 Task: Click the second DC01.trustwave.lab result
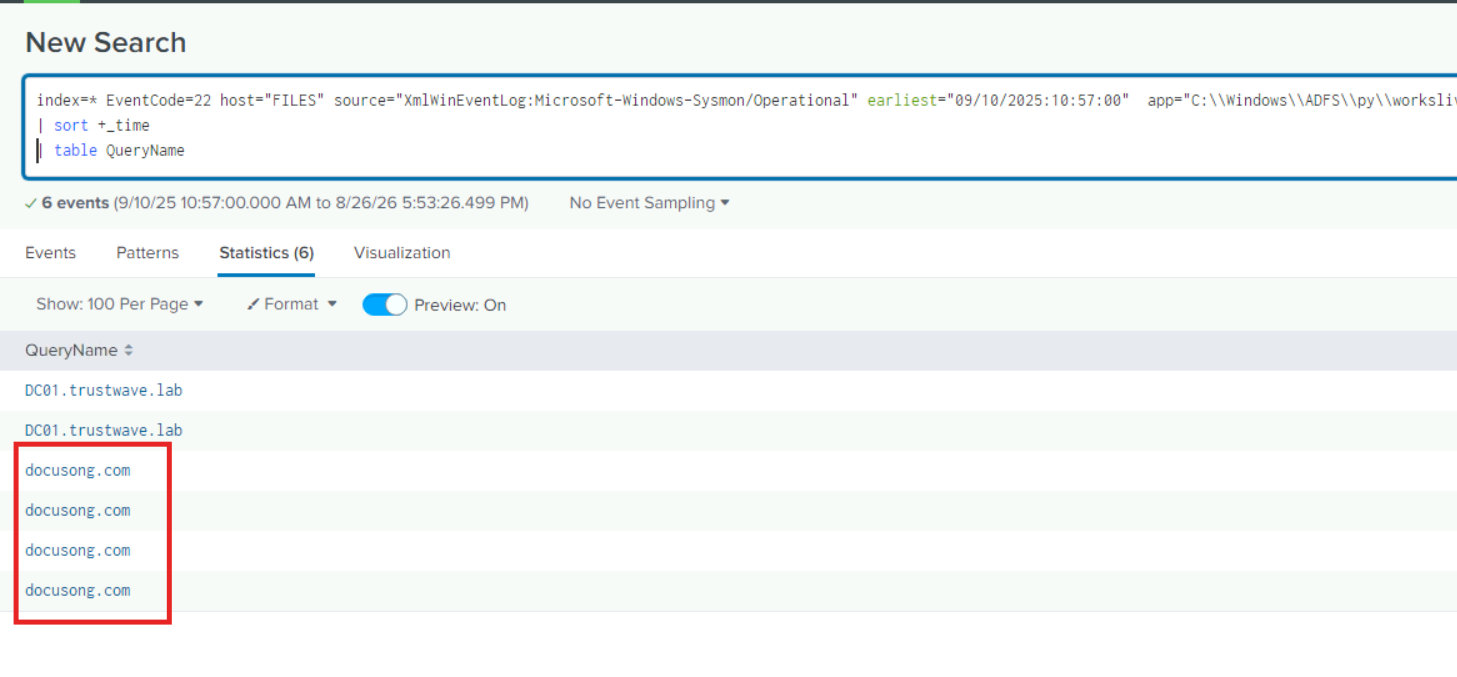[104, 430]
